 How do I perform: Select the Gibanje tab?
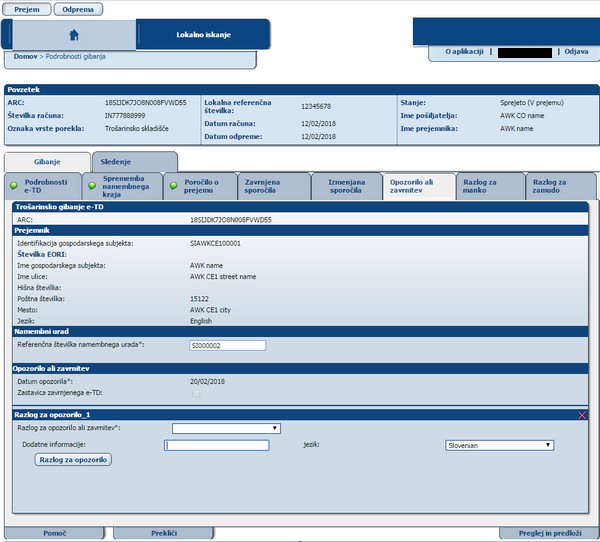[x=47, y=162]
